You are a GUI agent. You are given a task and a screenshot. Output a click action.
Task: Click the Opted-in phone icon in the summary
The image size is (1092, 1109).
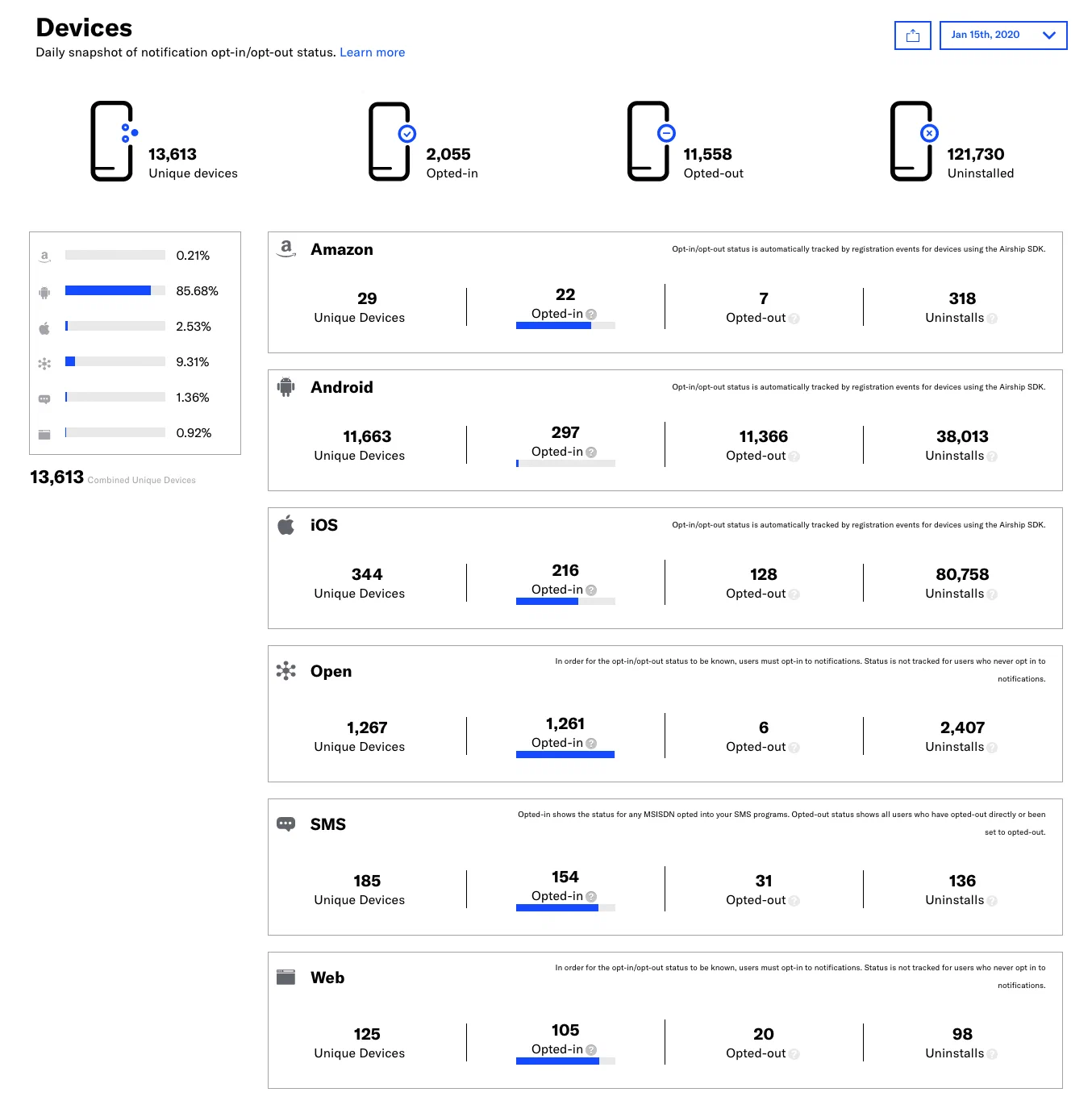(390, 141)
